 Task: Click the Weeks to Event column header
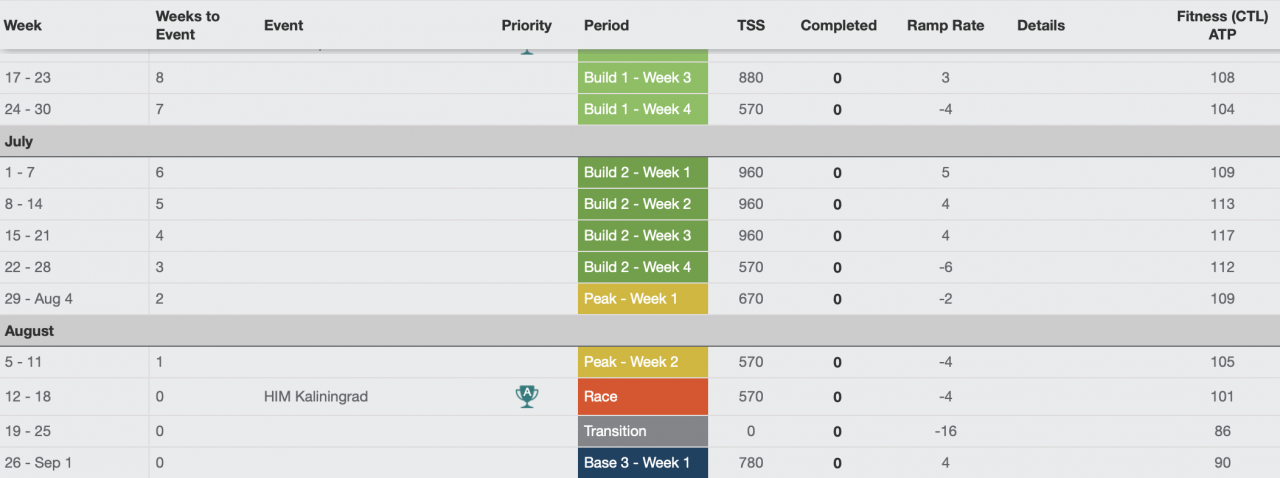click(187, 25)
